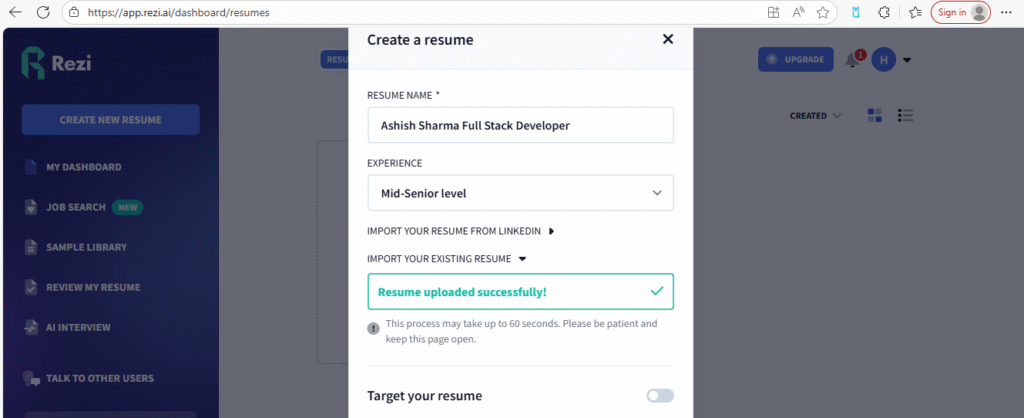
Task: Open the Experience level dropdown
Action: pos(520,193)
